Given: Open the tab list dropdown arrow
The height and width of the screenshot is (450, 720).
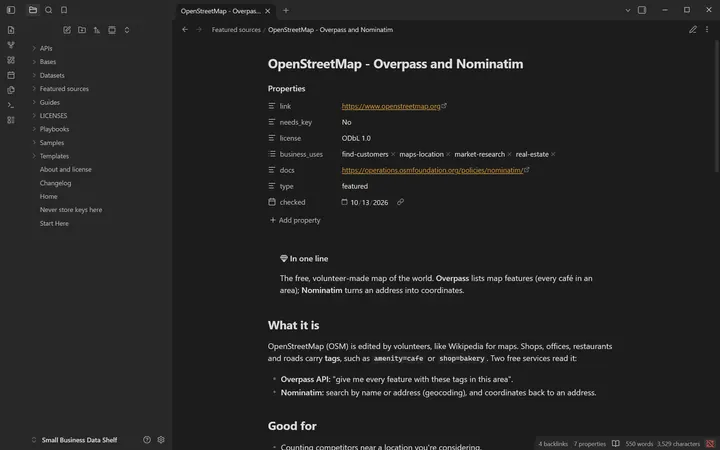Looking at the screenshot, I should (x=628, y=10).
